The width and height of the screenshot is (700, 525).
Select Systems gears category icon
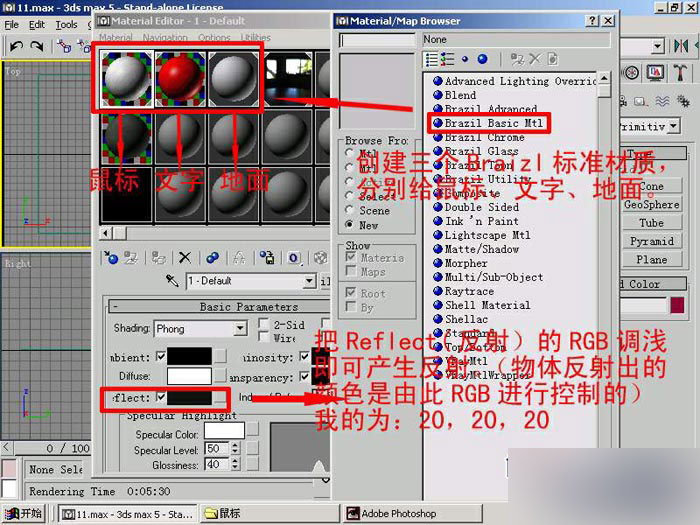[683, 101]
